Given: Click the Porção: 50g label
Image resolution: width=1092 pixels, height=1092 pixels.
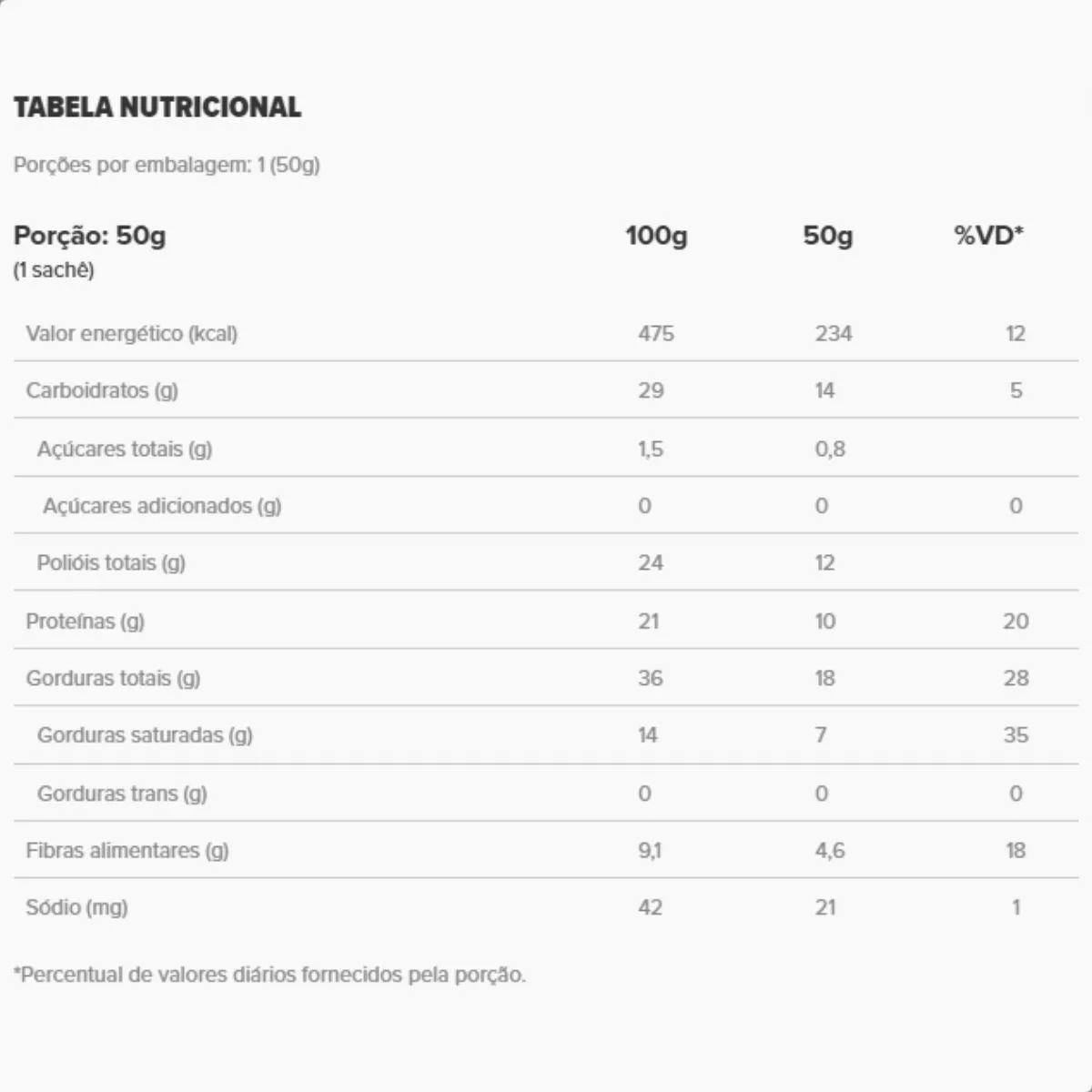Looking at the screenshot, I should click(x=89, y=236).
